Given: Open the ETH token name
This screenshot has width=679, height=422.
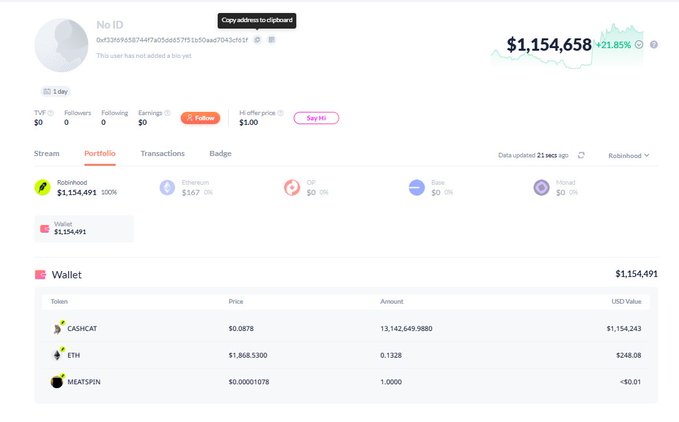Looking at the screenshot, I should pyautogui.click(x=74, y=355).
